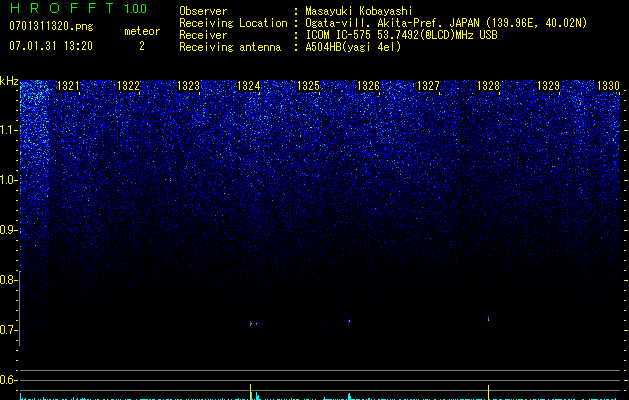The image size is (629, 400).
Task: Click the HROFFT program title text
Action: pyautogui.click(x=62, y=8)
